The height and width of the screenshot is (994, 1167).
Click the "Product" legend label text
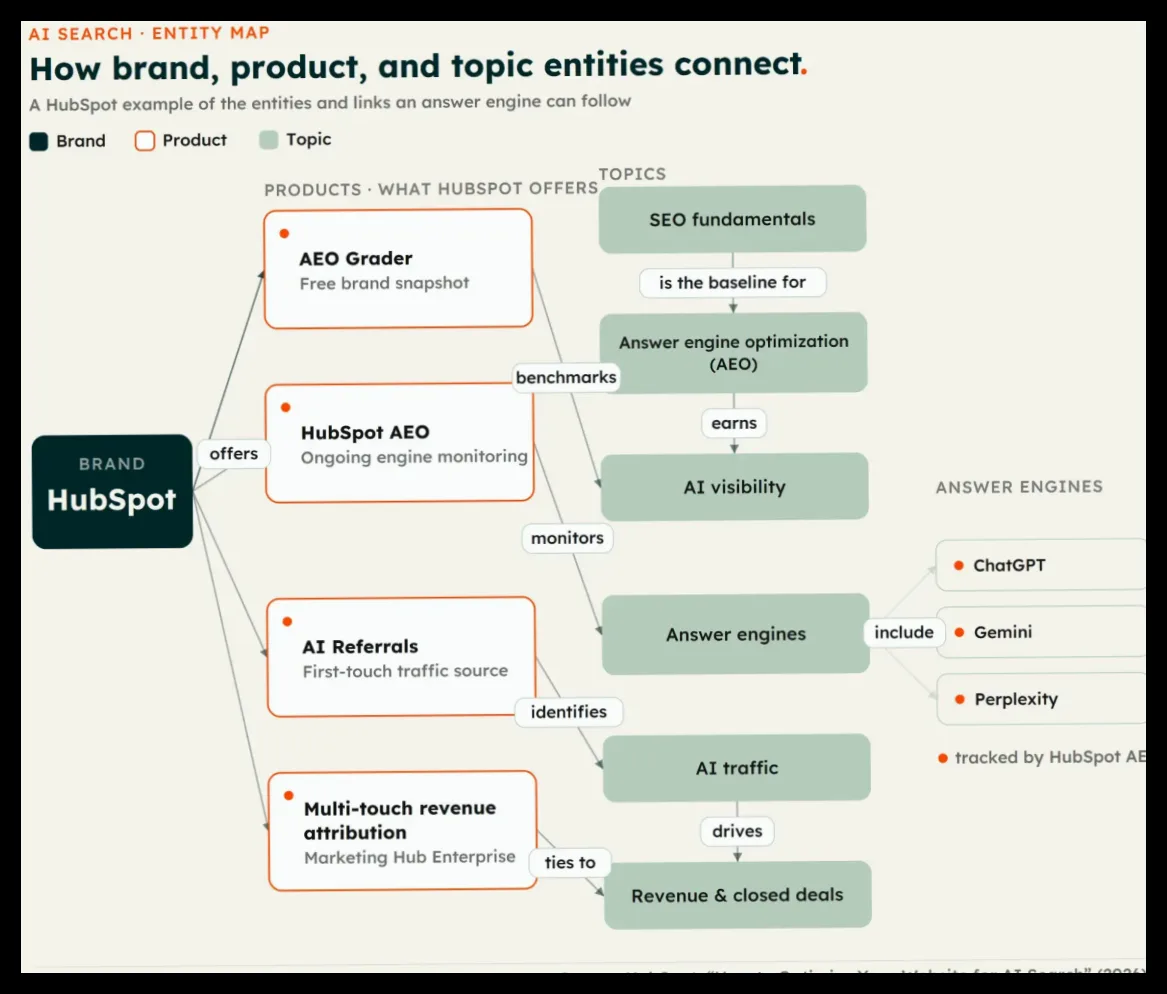(195, 140)
